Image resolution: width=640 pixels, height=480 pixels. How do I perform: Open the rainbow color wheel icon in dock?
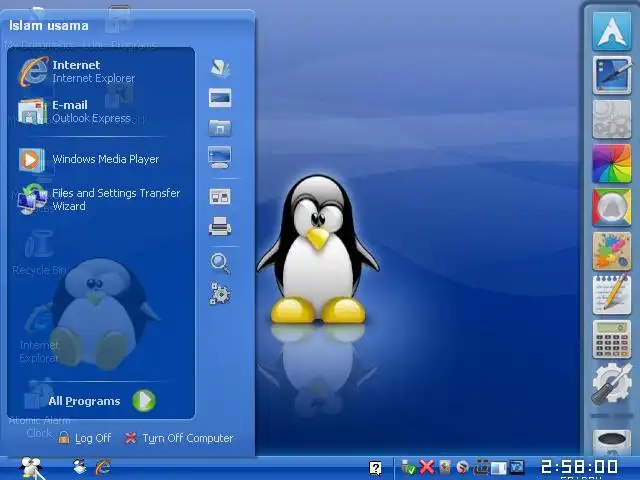[x=611, y=164]
